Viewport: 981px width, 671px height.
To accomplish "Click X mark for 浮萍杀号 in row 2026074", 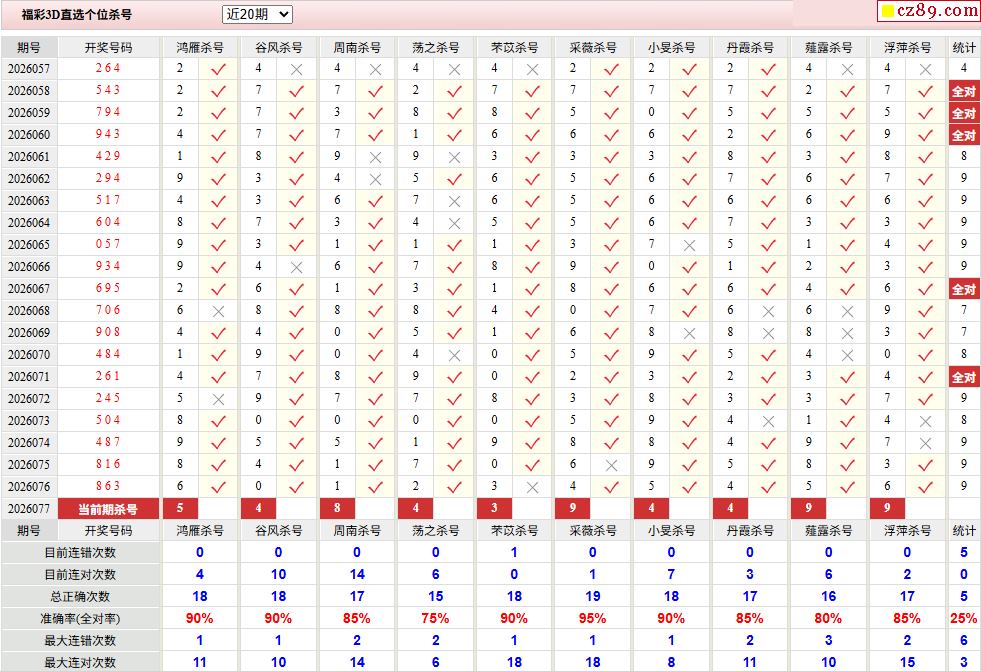I will point(925,443).
